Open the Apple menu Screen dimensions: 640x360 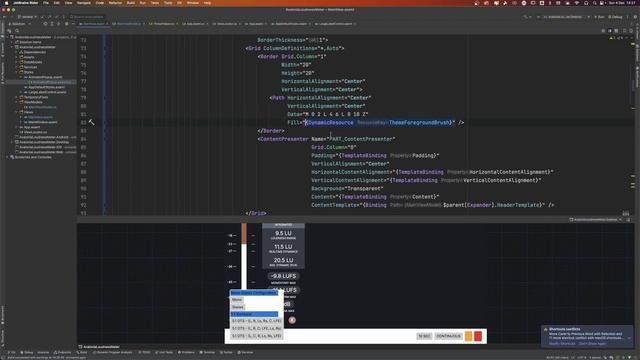point(7,3)
